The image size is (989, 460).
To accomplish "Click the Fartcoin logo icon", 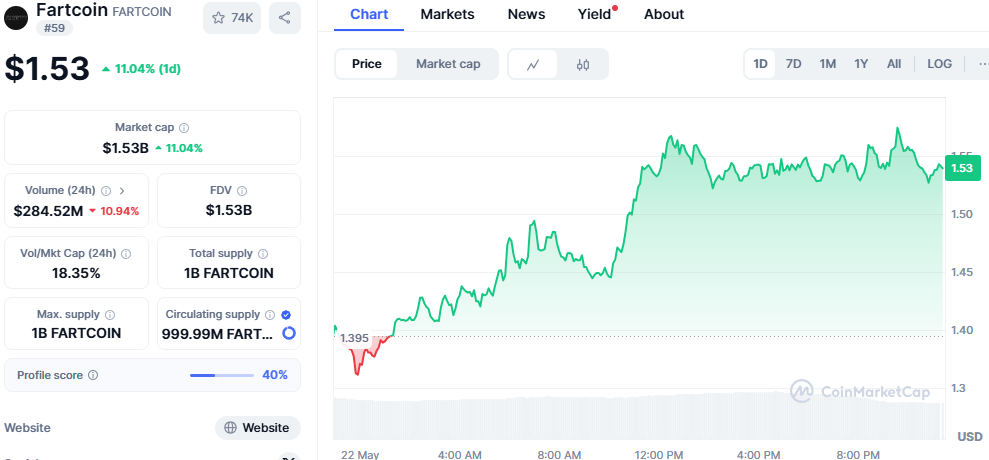I will (x=16, y=18).
